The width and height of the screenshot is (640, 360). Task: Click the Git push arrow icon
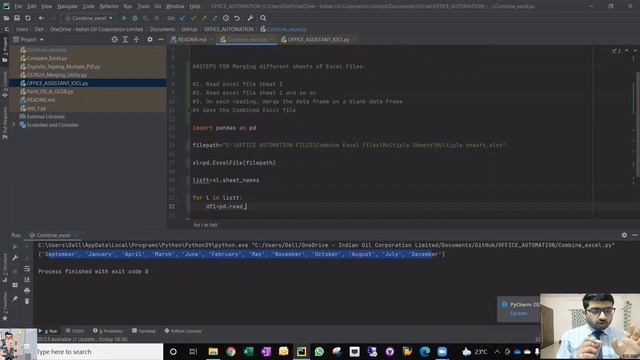204,18
